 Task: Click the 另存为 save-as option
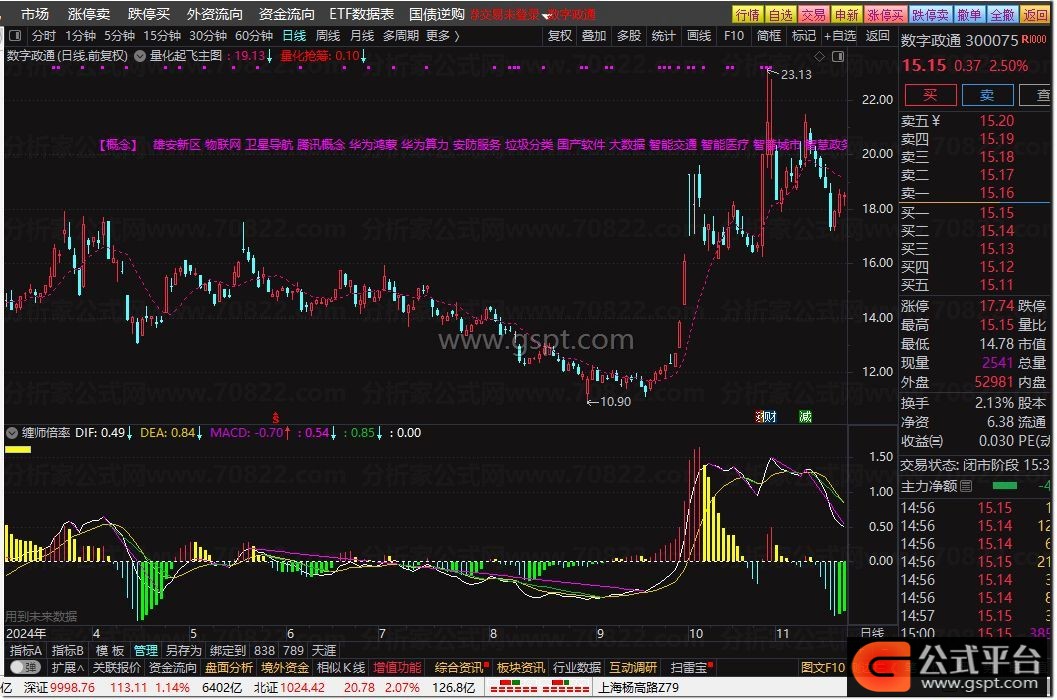coord(183,650)
